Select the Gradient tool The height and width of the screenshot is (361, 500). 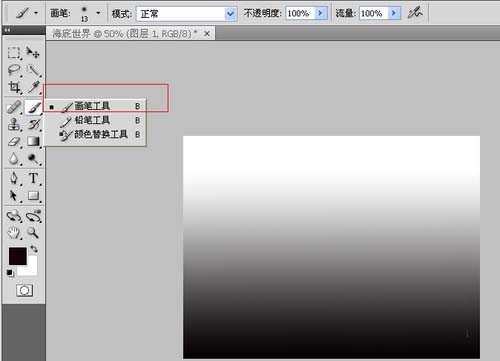coord(33,141)
